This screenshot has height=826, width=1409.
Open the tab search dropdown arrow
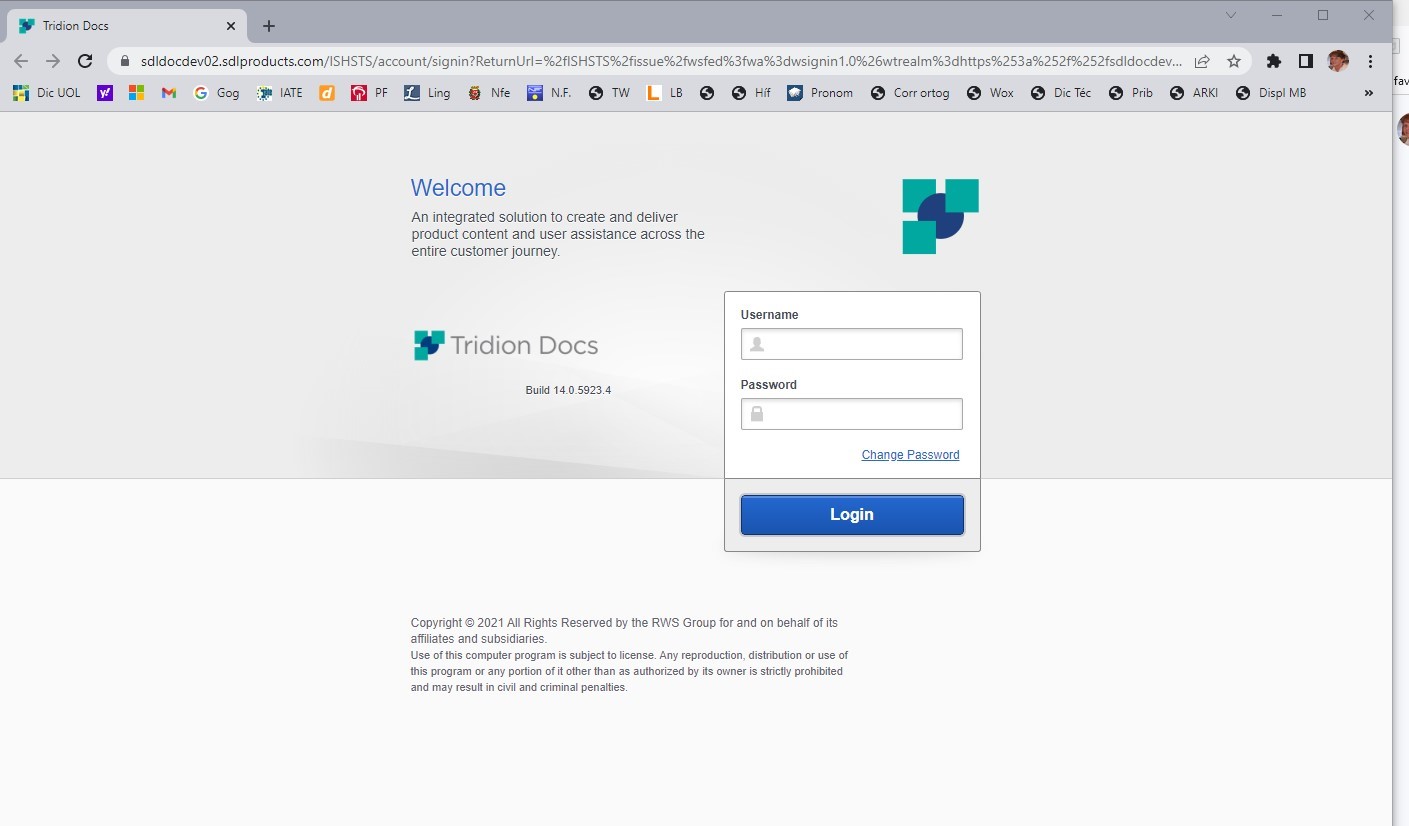(x=1231, y=15)
